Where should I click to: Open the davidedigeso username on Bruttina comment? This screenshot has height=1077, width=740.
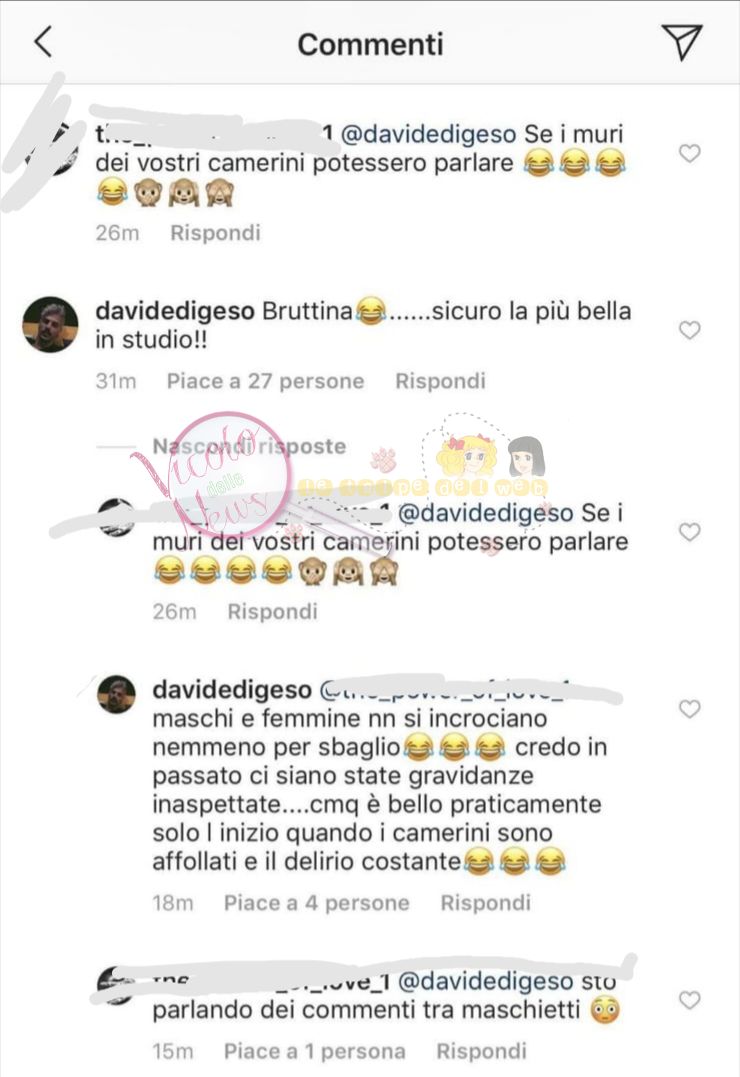pos(175,311)
